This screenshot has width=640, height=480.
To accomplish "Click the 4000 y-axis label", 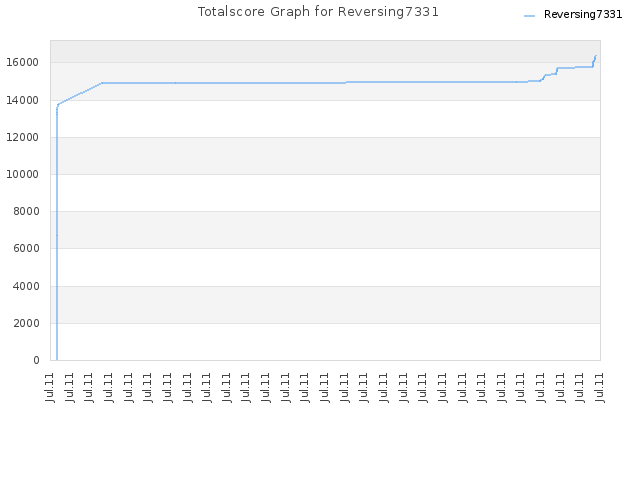I will 26,286.
